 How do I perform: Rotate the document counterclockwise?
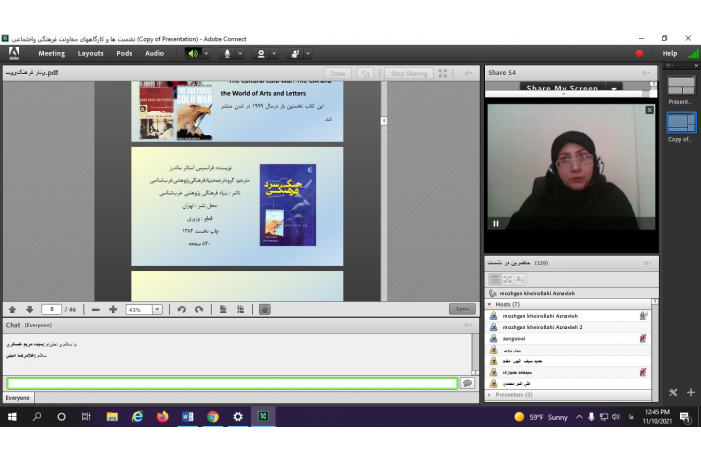click(182, 309)
